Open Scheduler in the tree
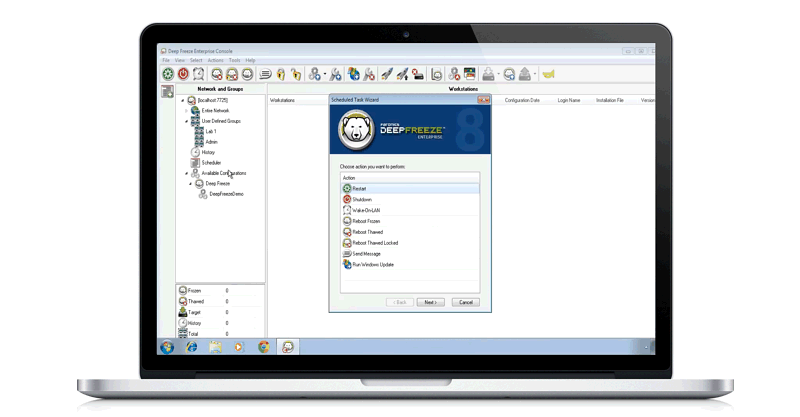The width and height of the screenshot is (800, 417). tap(211, 163)
